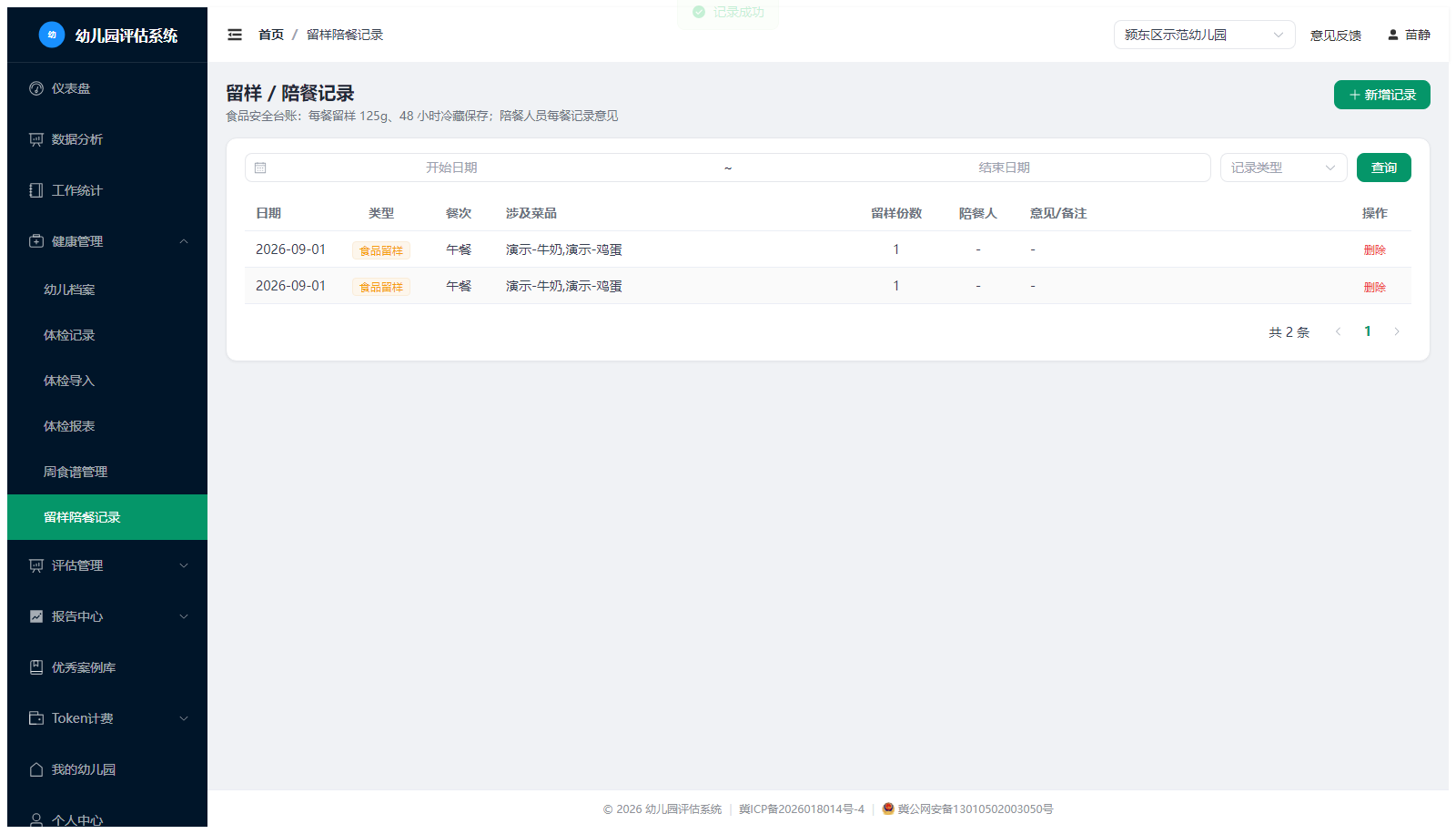Click the 查询 search button
The width and height of the screenshot is (1456, 834).
pyautogui.click(x=1383, y=168)
